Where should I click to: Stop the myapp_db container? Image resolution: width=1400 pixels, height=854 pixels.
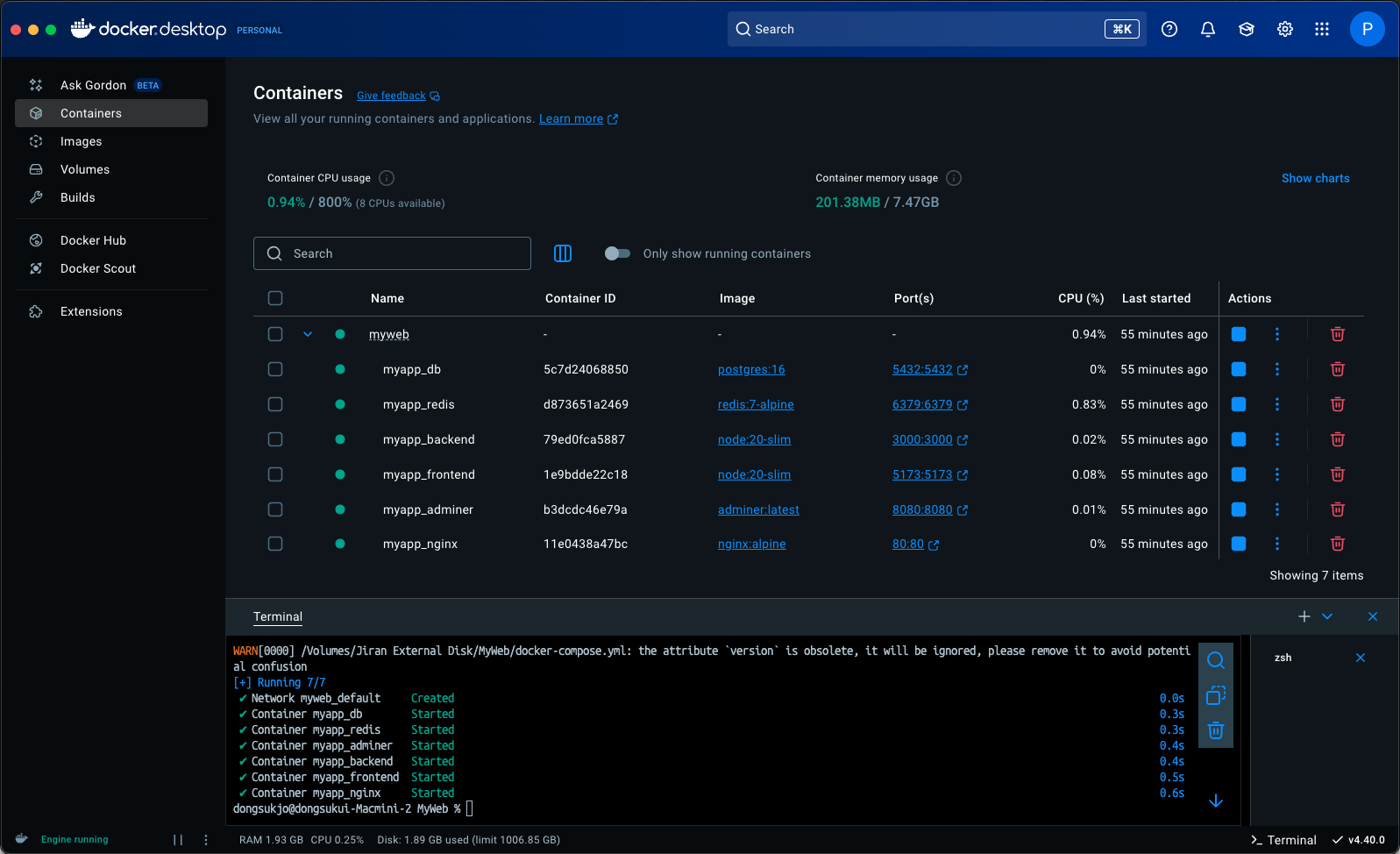tap(1239, 369)
